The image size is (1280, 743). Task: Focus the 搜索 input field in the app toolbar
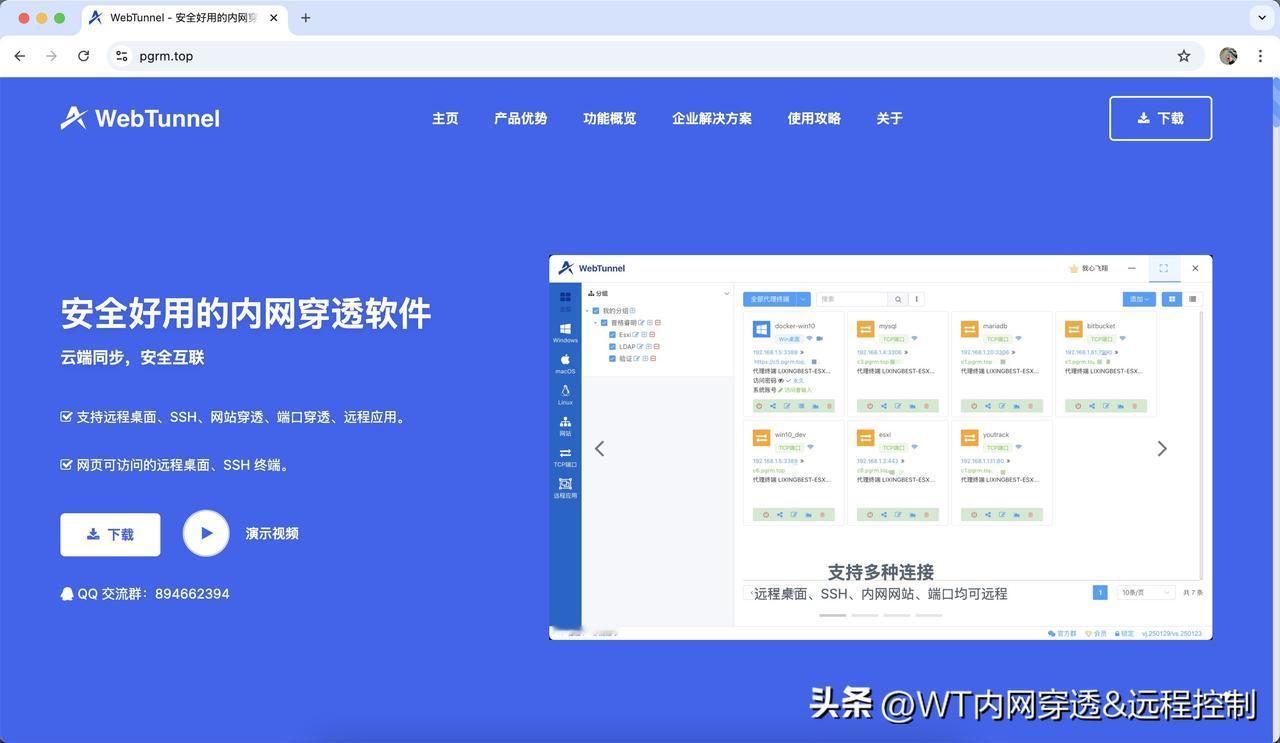(x=852, y=299)
